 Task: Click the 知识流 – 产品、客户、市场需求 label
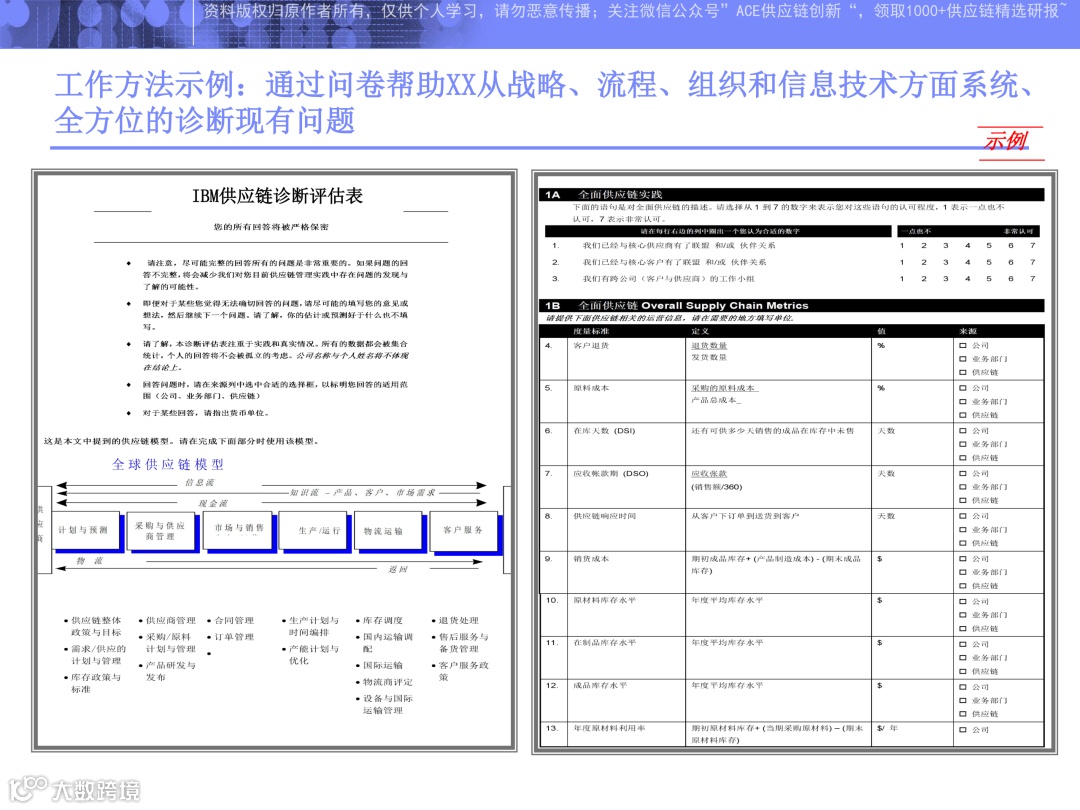point(362,492)
